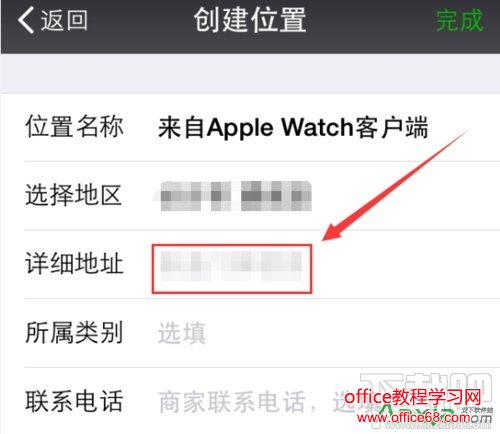Focus the red-outlined 详细地址 address box
The width and height of the screenshot is (500, 434).
point(232,269)
